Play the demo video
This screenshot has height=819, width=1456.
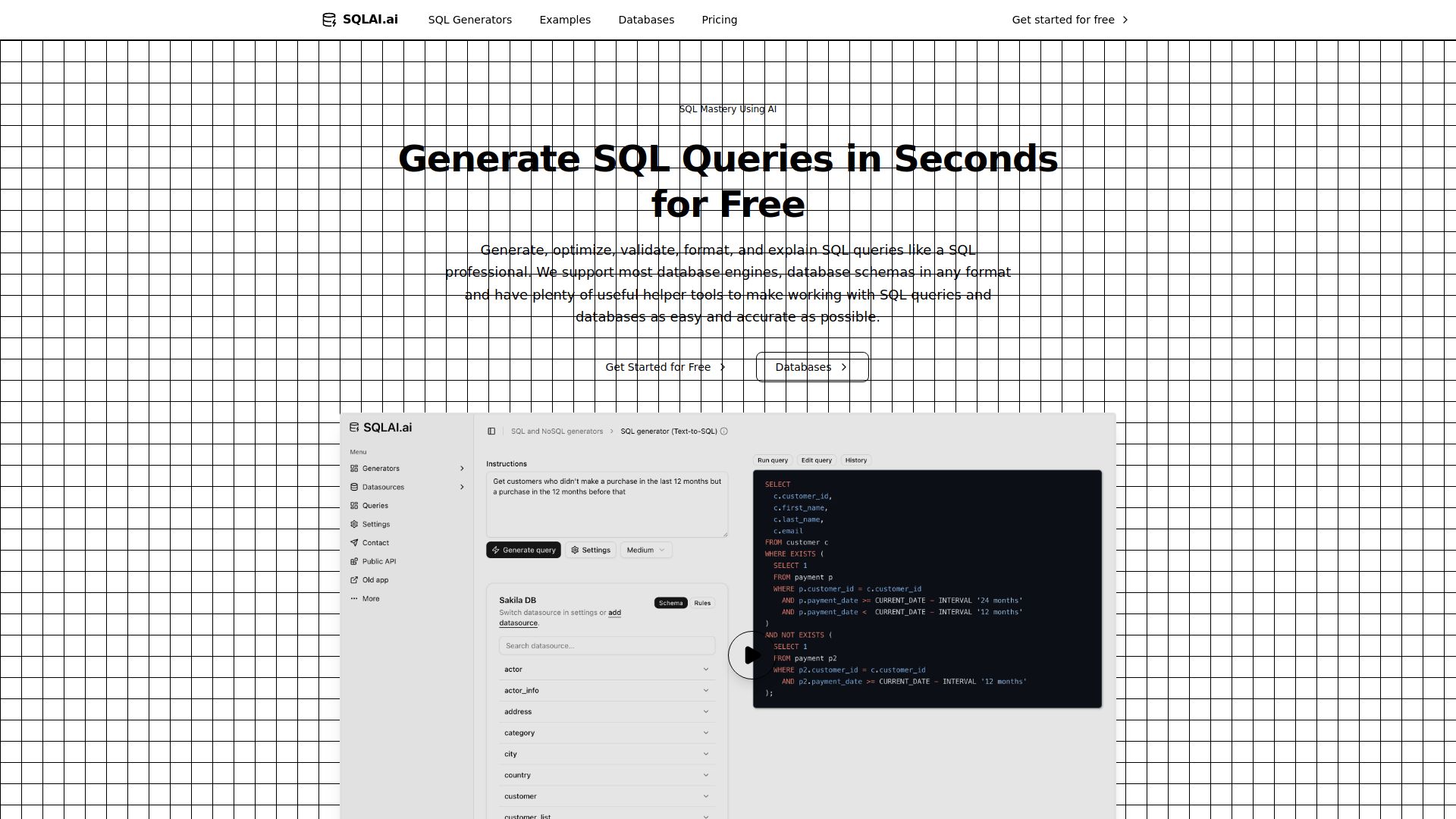click(x=751, y=655)
